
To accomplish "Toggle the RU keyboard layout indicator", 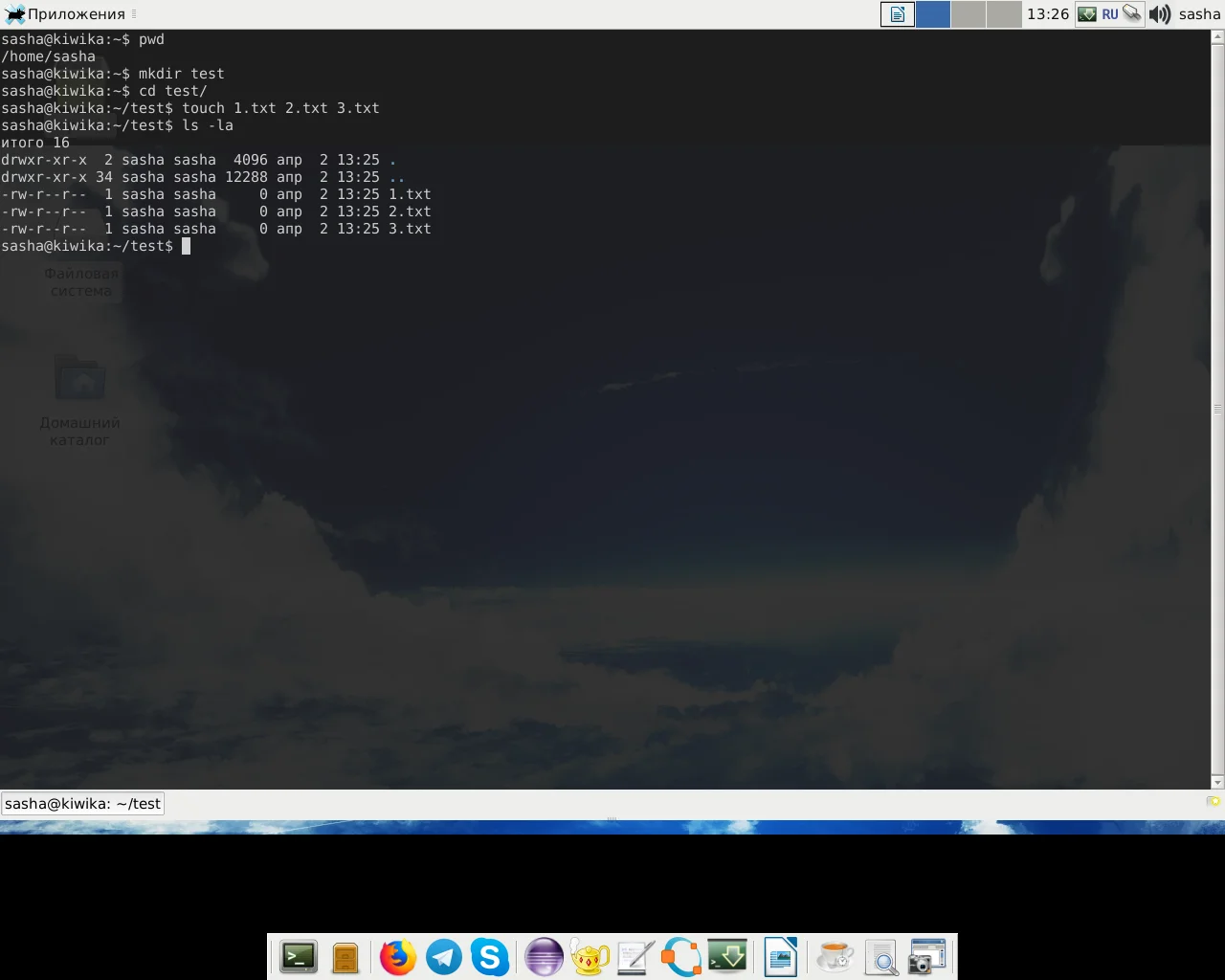I will click(x=1110, y=14).
